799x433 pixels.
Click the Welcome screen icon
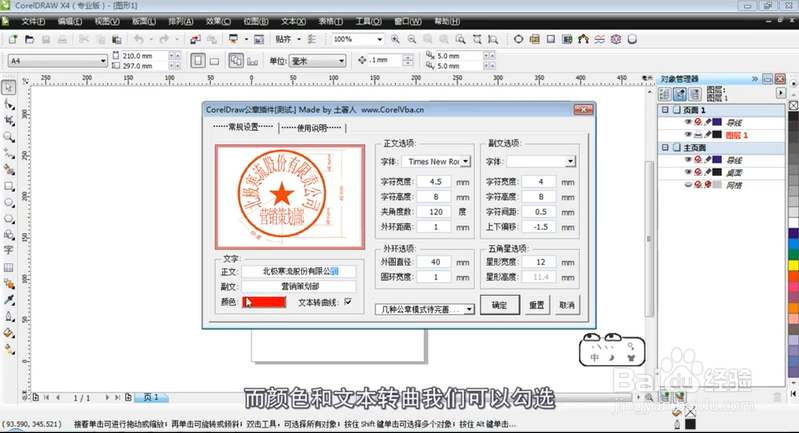click(x=259, y=39)
